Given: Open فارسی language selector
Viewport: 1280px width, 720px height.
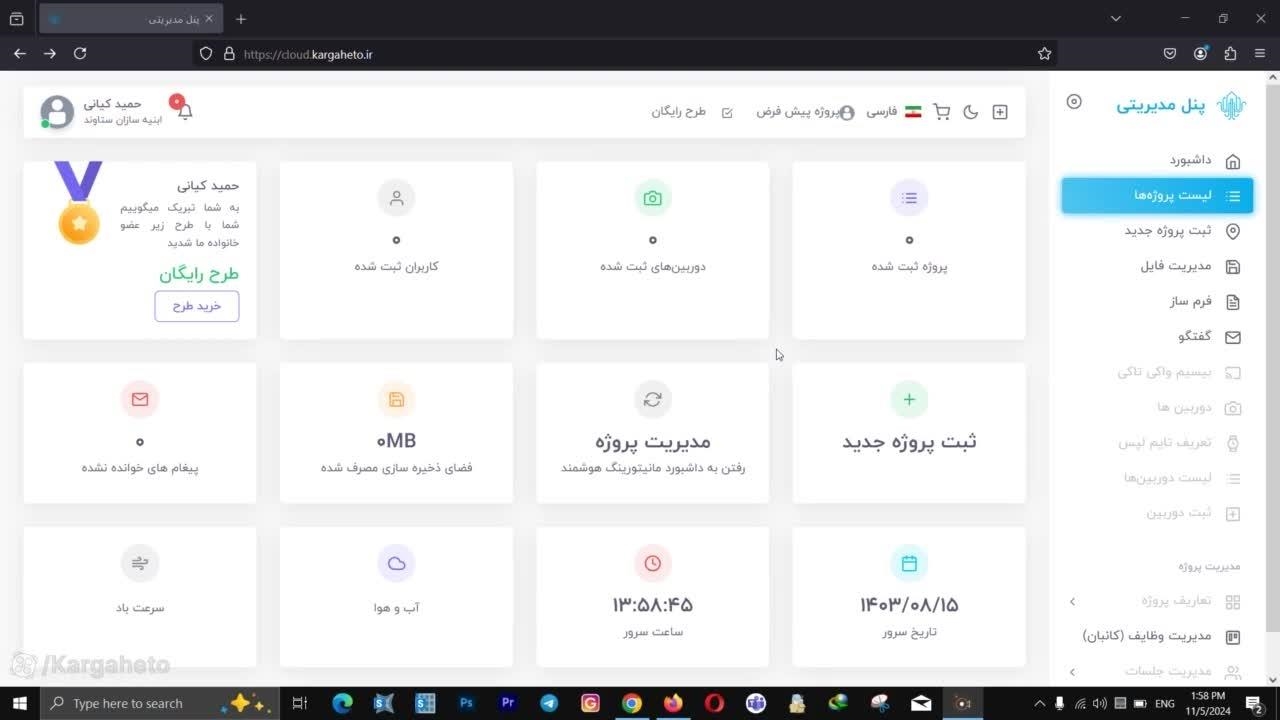Looking at the screenshot, I should (893, 112).
